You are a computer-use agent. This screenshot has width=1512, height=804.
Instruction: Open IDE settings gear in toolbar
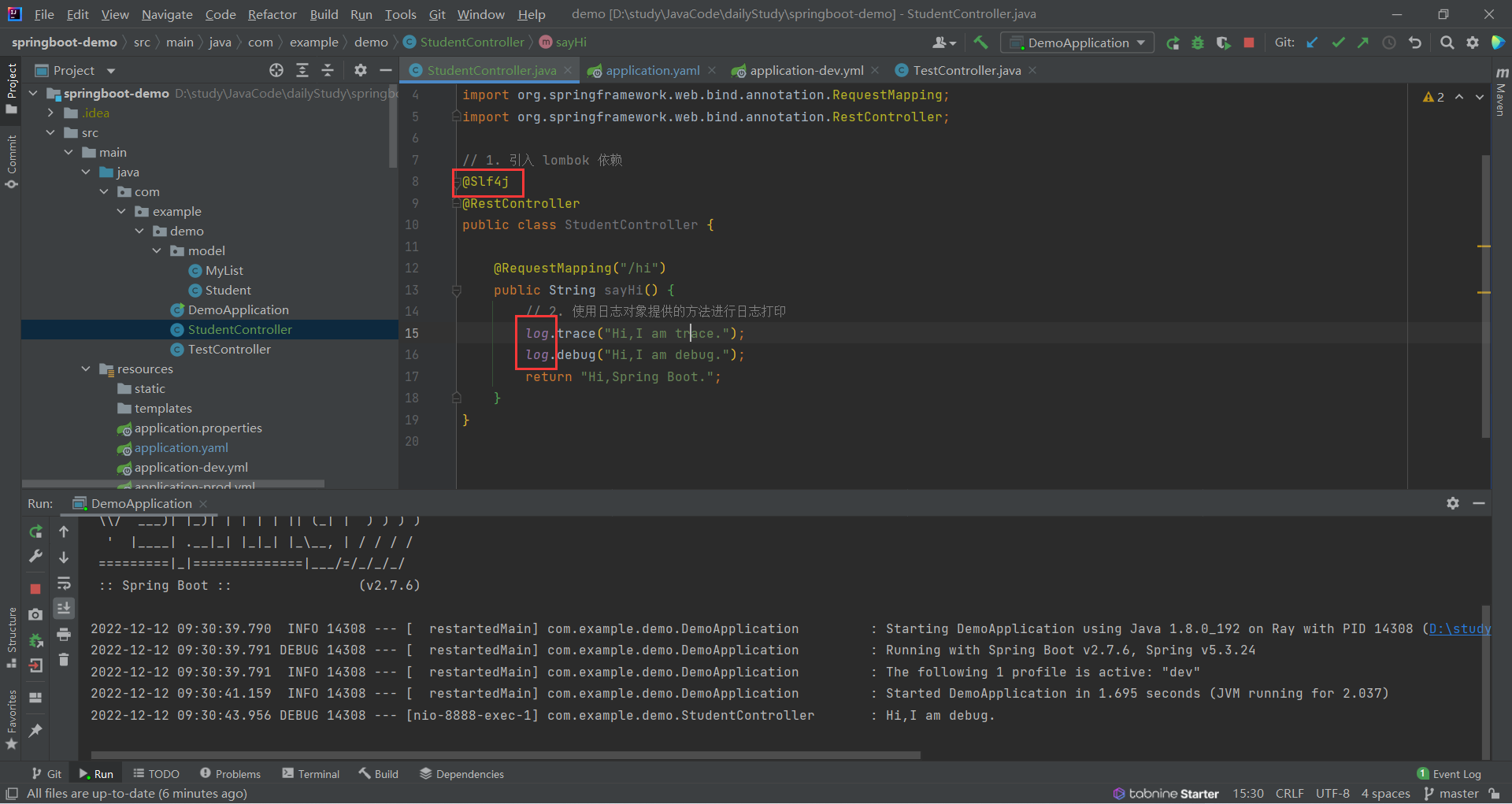pyautogui.click(x=1472, y=43)
